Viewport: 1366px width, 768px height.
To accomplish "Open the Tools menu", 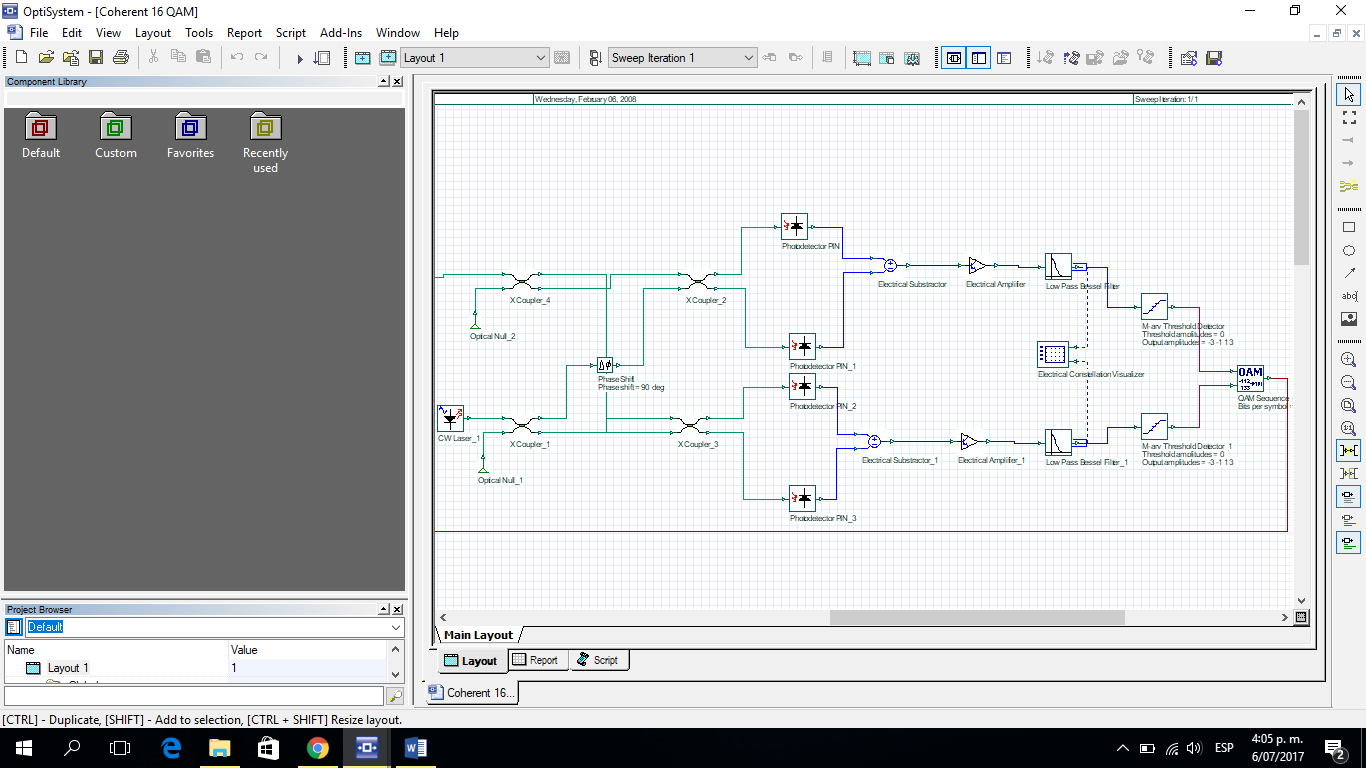I will (x=199, y=32).
